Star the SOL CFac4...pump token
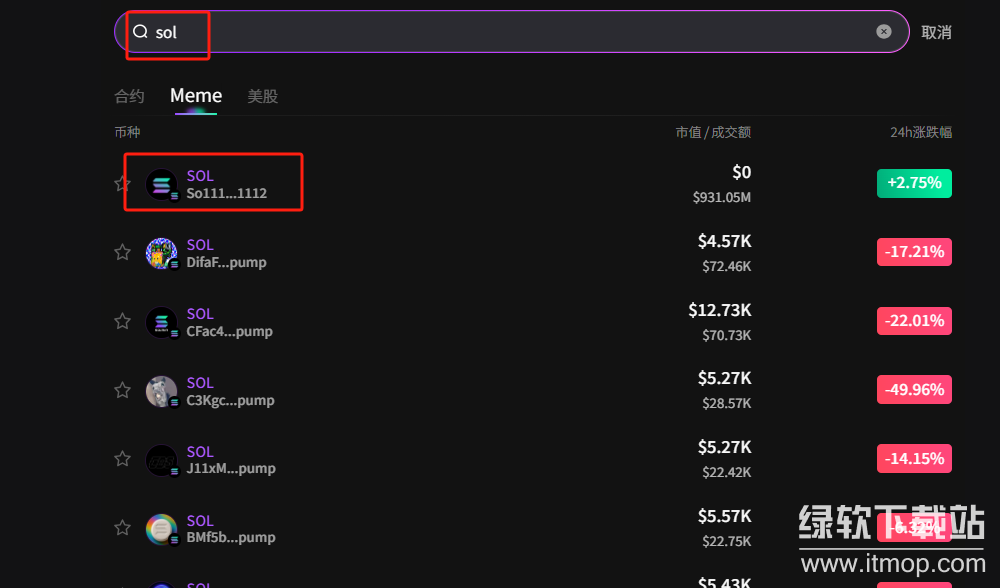Viewport: 1000px width, 588px height. tap(122, 322)
